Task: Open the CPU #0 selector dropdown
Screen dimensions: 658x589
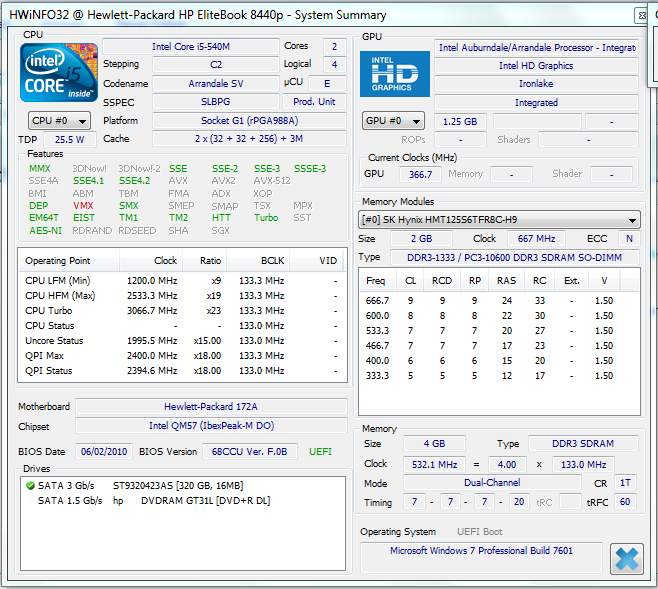Action: [x=59, y=121]
